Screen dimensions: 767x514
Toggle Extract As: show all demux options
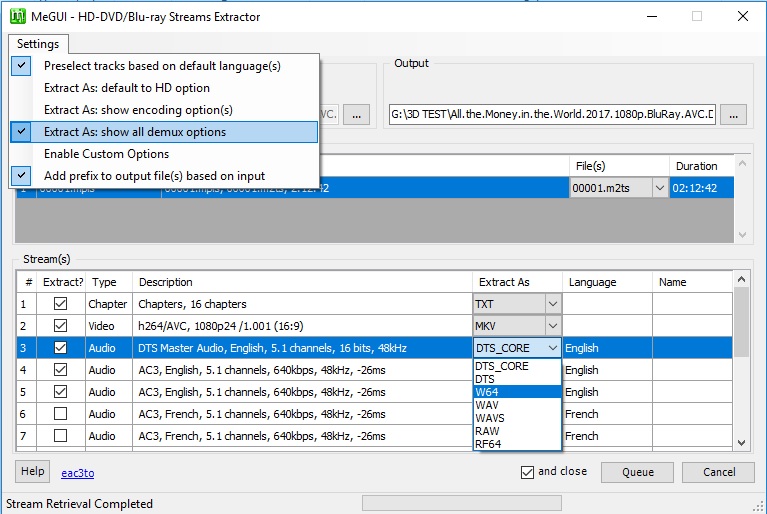click(164, 132)
